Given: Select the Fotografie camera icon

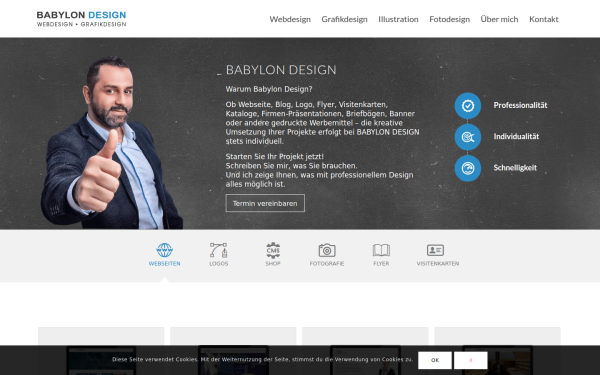Looking at the screenshot, I should (x=327, y=250).
